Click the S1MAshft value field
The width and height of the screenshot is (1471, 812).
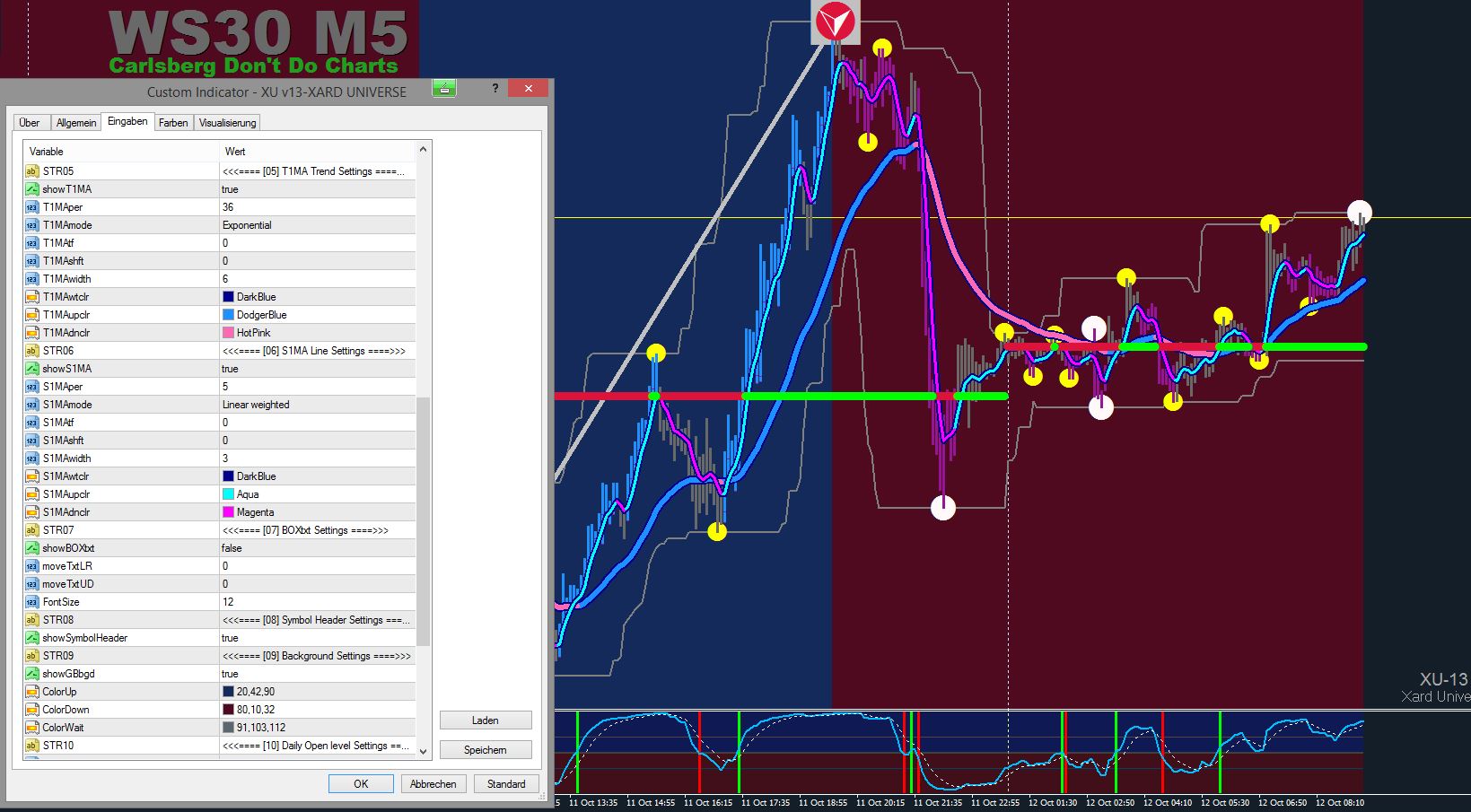point(318,441)
